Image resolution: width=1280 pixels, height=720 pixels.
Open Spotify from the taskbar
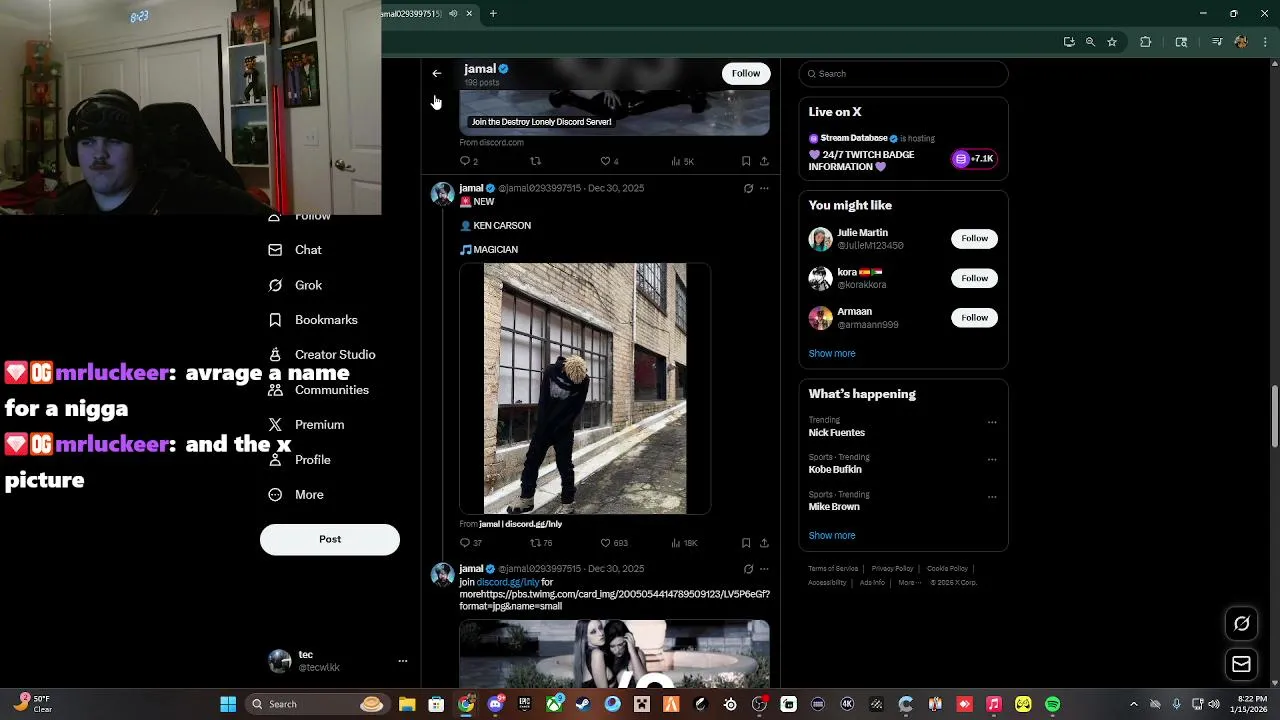coord(1053,704)
